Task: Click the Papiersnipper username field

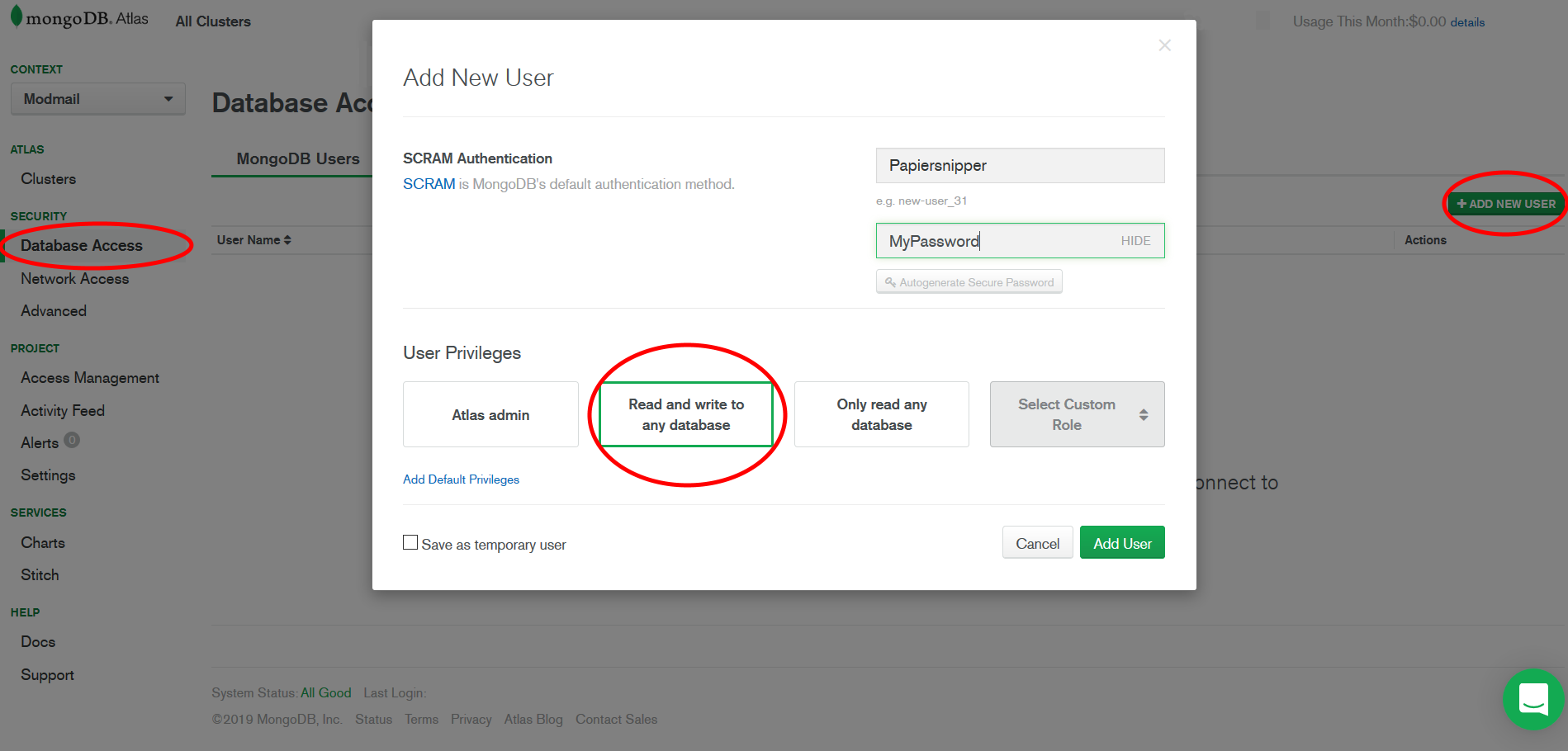Action: coord(1020,165)
